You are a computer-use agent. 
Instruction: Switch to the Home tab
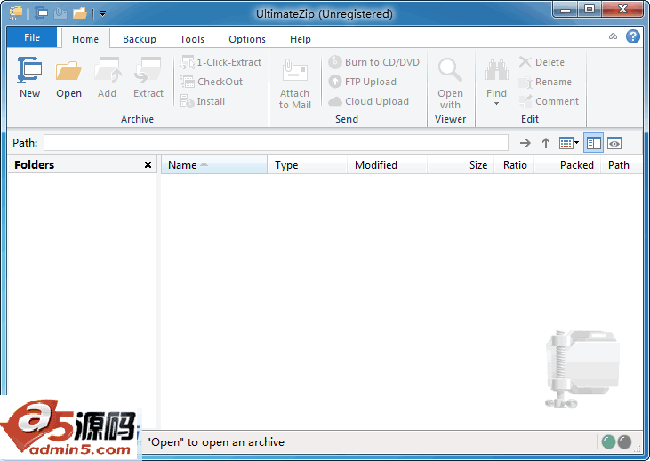pyautogui.click(x=85, y=39)
